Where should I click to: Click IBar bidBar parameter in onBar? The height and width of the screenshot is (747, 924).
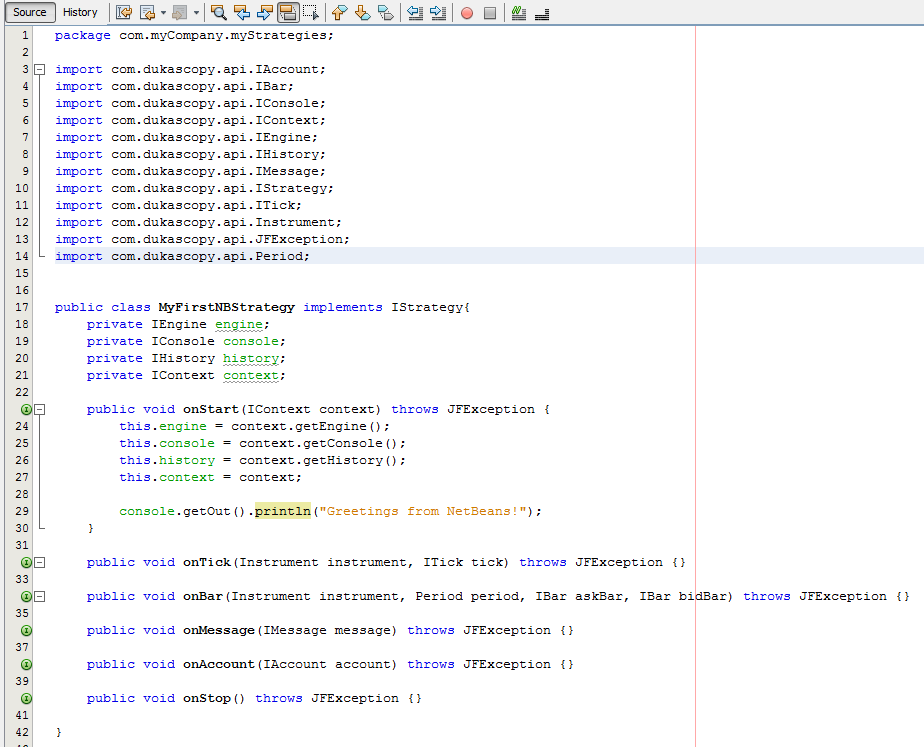(682, 596)
